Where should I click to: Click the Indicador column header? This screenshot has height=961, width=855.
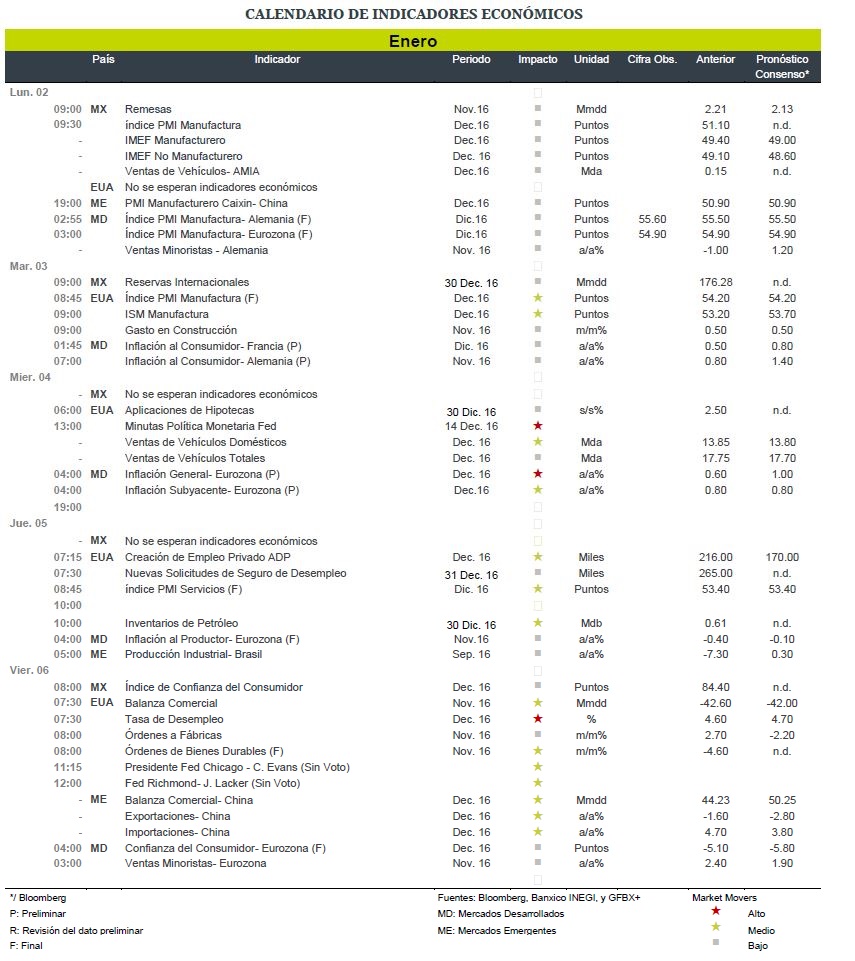pos(277,60)
